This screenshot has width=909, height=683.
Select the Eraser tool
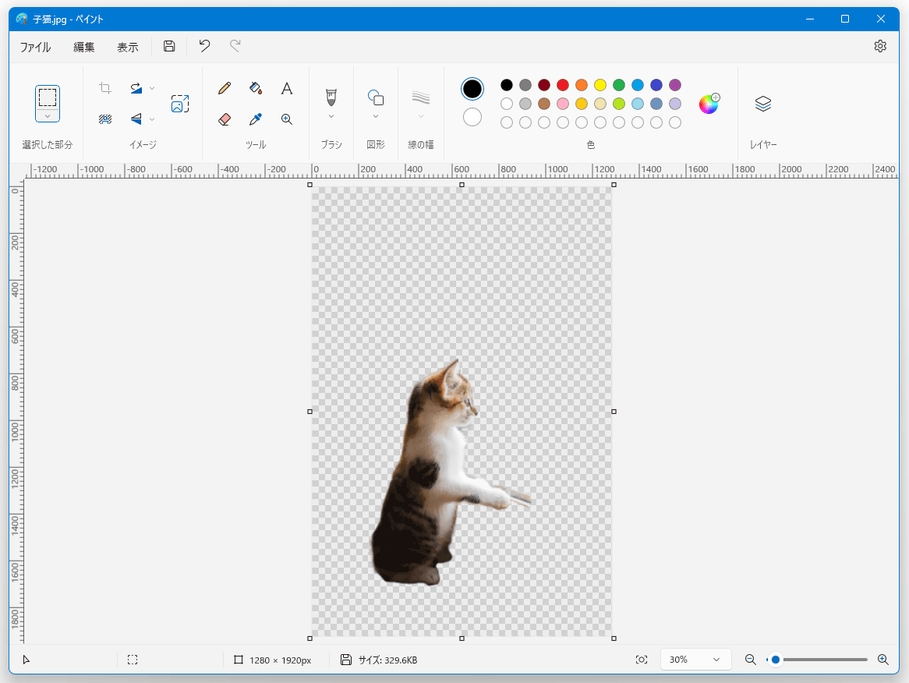pyautogui.click(x=224, y=118)
